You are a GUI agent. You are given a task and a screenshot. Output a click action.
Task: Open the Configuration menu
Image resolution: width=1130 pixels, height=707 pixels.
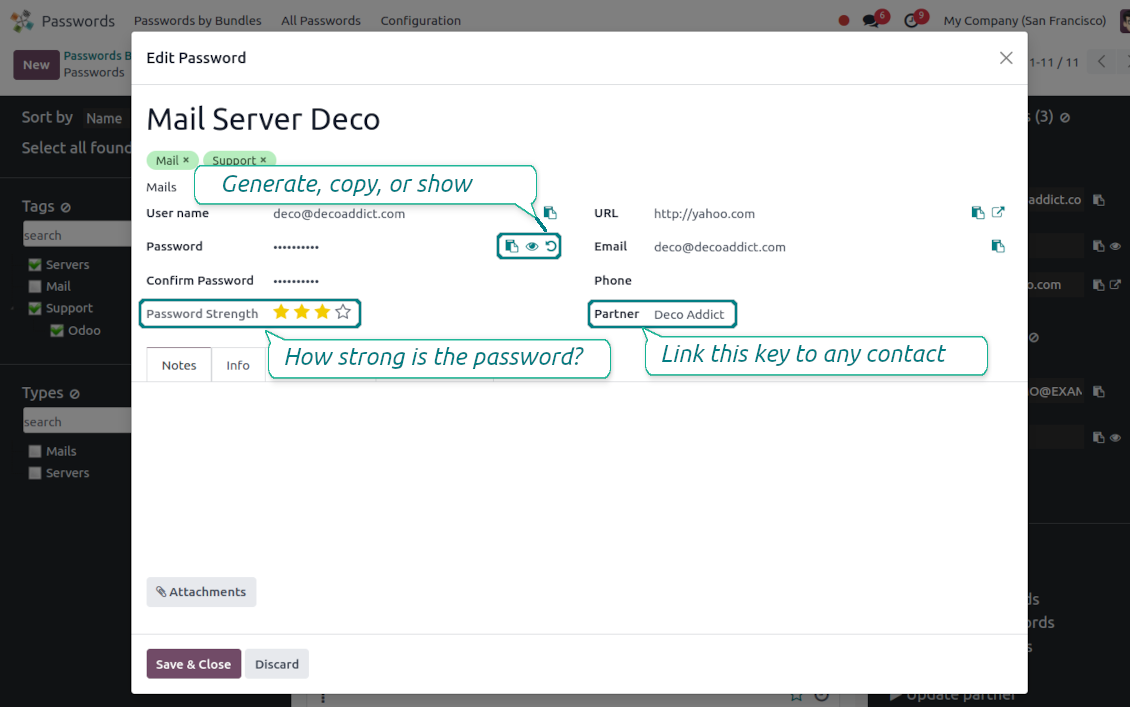coord(421,21)
